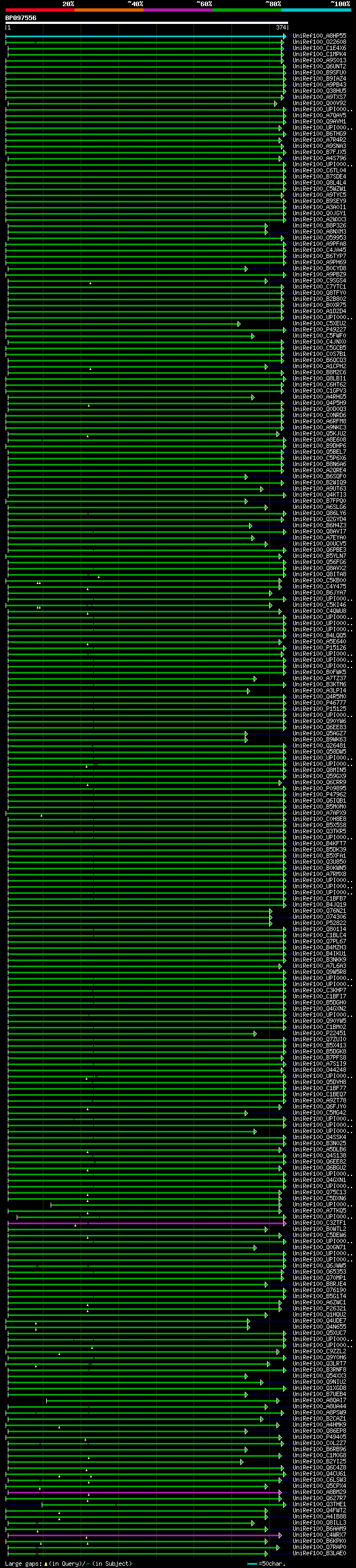Select hit UniRef100_B9SEY9
The image size is (356, 1568).
(319, 201)
